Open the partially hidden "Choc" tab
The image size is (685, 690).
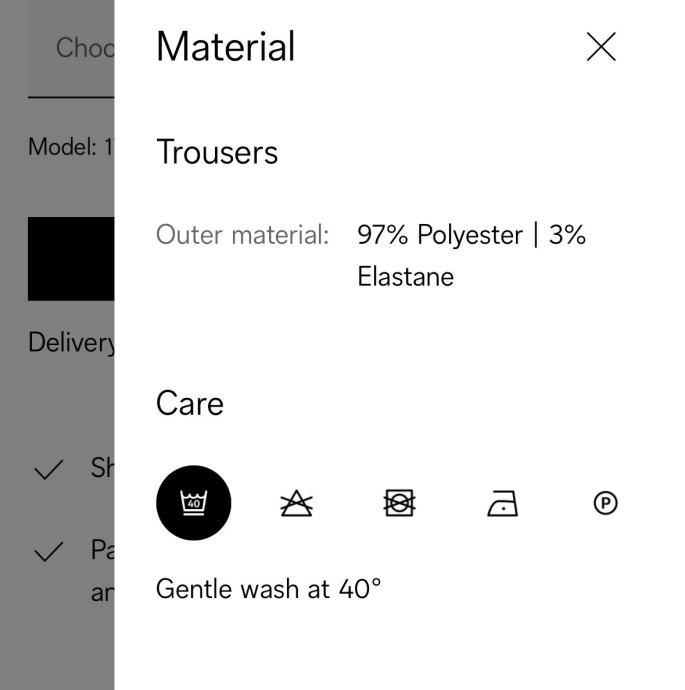click(84, 48)
